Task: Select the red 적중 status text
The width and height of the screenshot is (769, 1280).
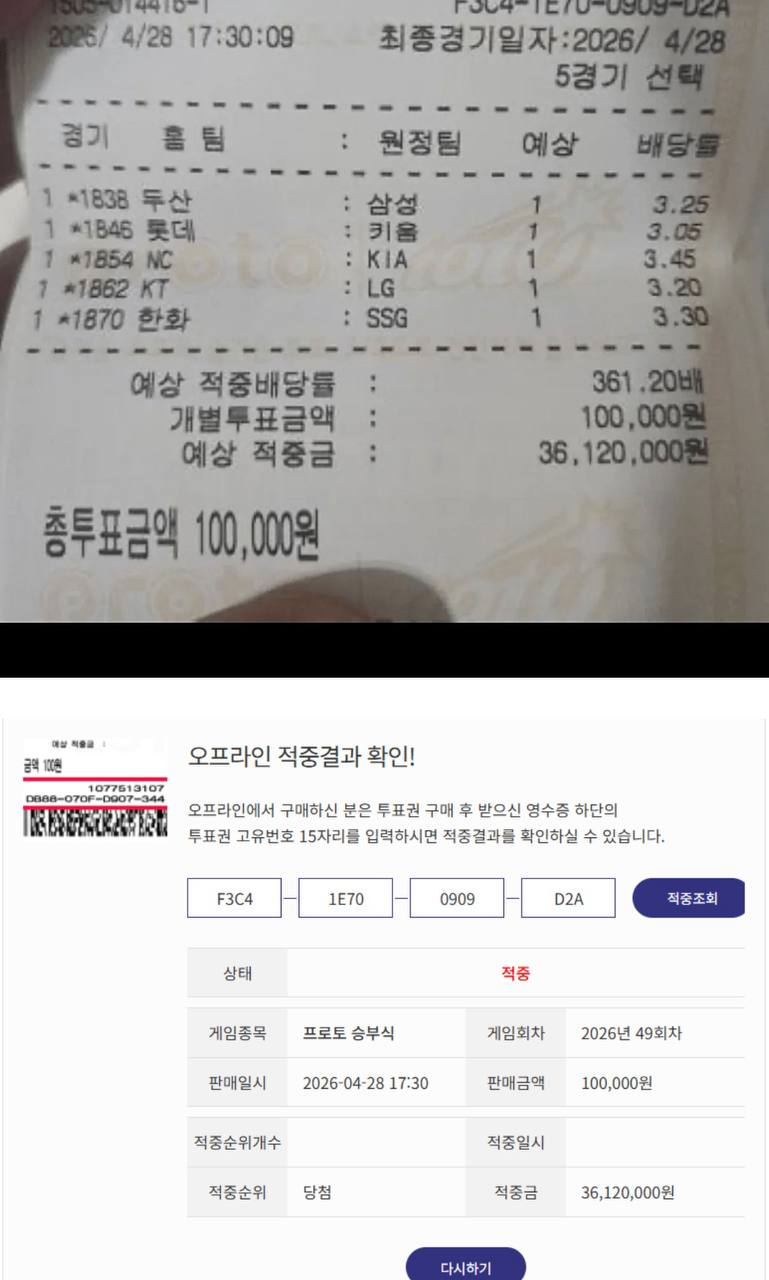Action: tap(515, 973)
